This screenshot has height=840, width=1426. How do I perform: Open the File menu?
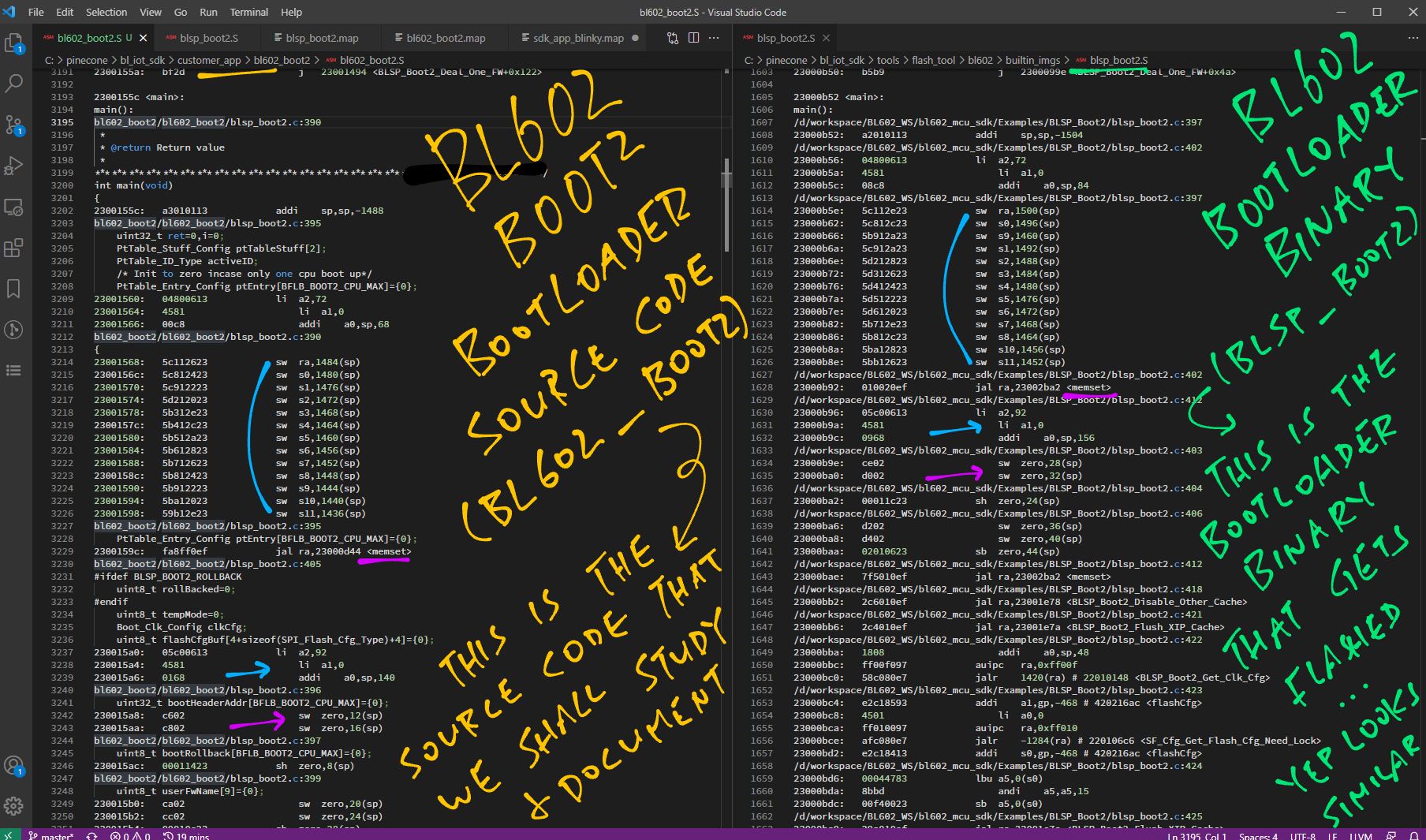[x=36, y=12]
